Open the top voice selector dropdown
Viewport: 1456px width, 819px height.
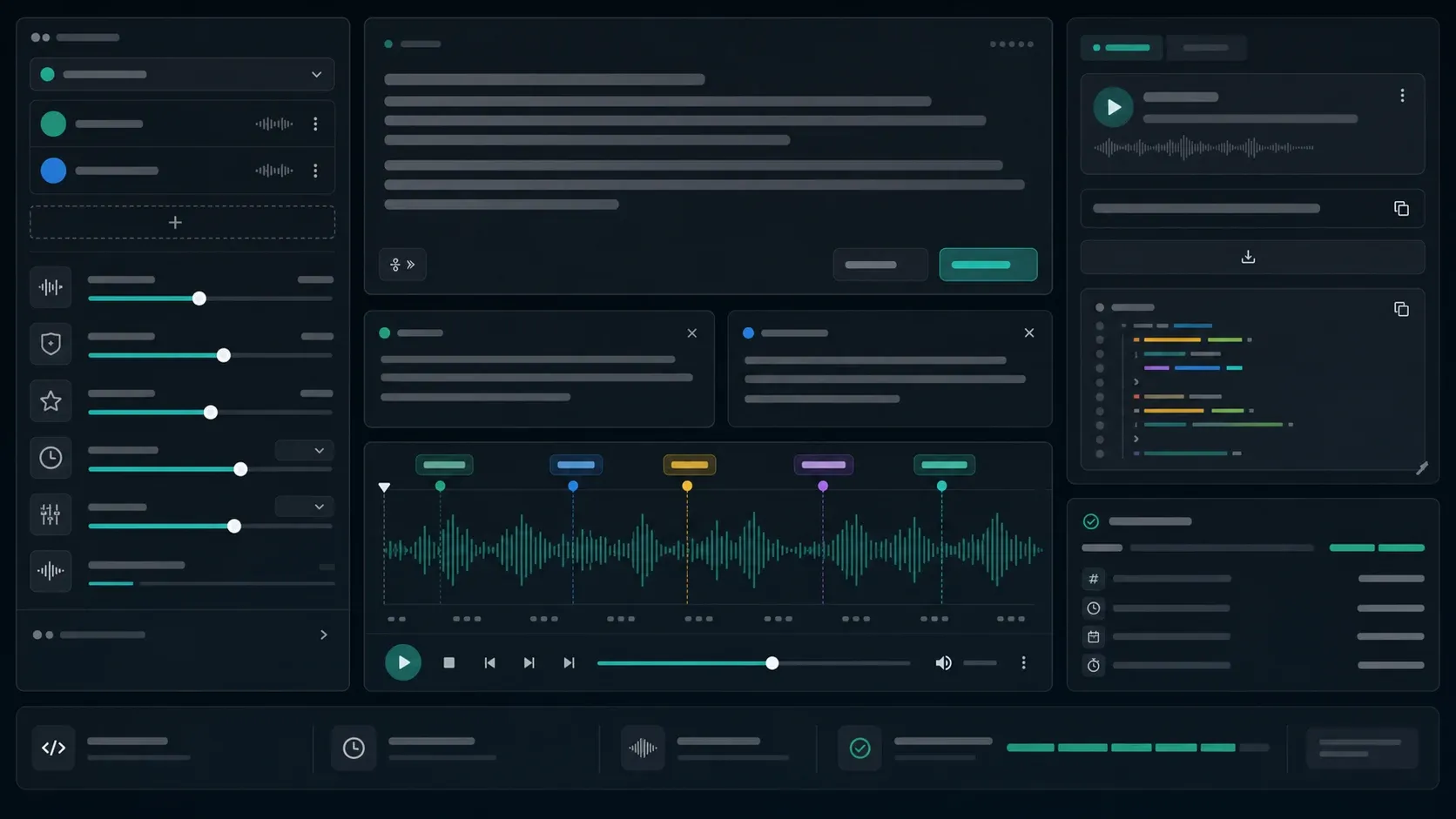182,75
